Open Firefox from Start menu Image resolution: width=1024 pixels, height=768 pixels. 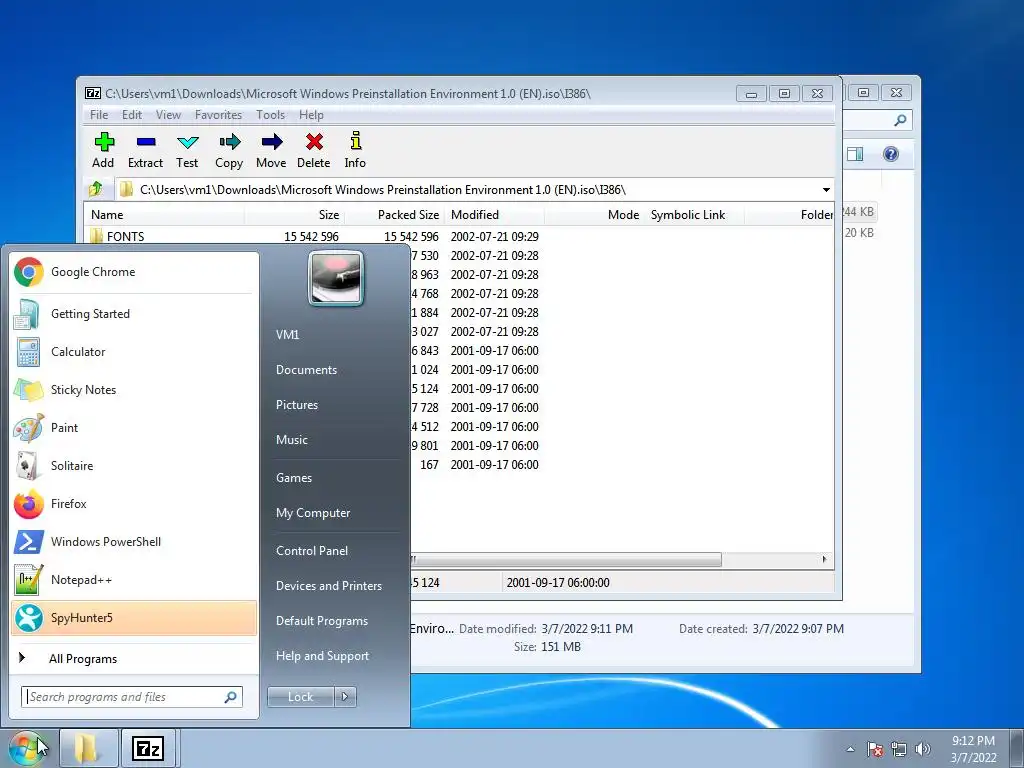(134, 504)
